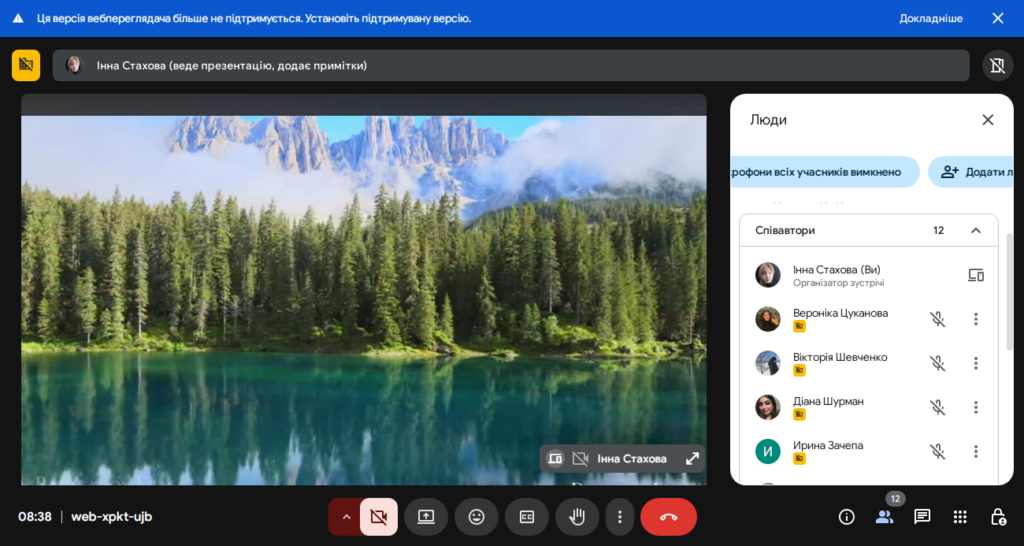Raise hand using the hand icon
Image resolution: width=1024 pixels, height=546 pixels.
click(577, 517)
